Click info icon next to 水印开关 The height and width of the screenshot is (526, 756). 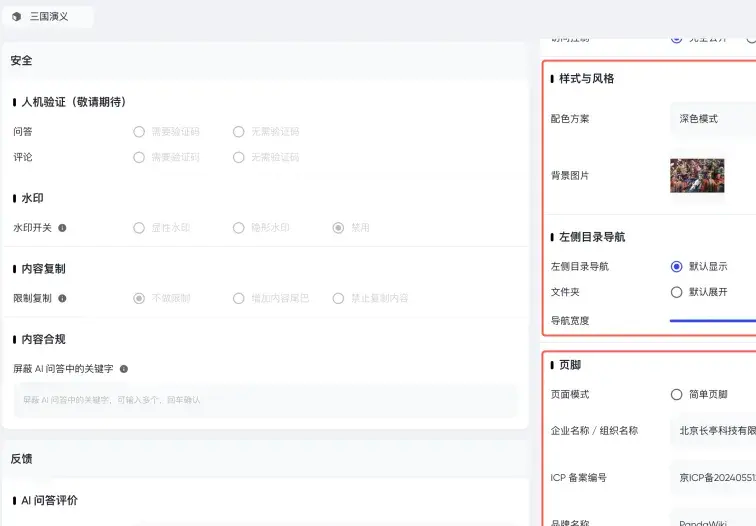(62, 228)
